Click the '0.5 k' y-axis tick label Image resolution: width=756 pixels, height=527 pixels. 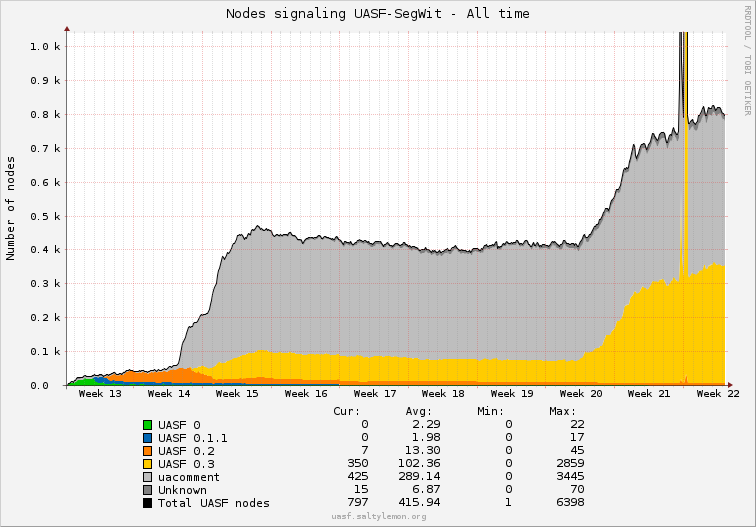pos(45,216)
